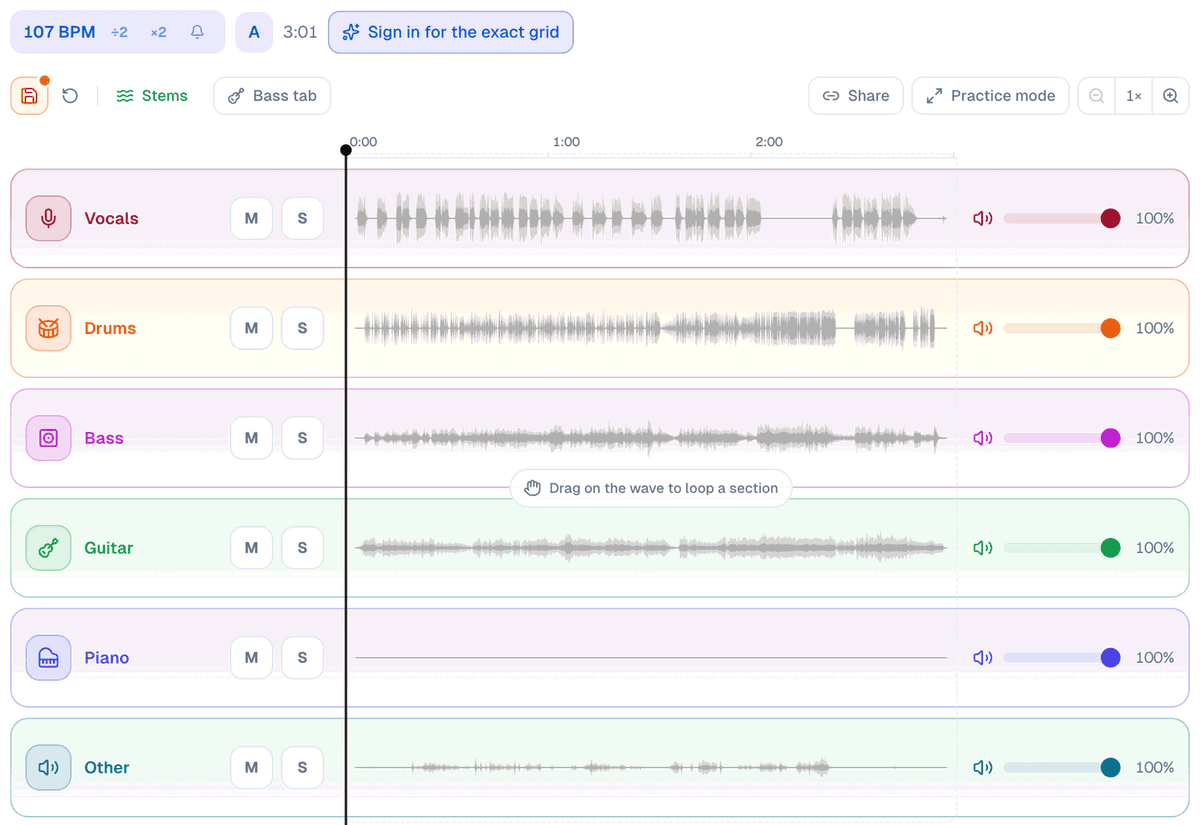Click the Piano keyboard icon

pyautogui.click(x=48, y=658)
